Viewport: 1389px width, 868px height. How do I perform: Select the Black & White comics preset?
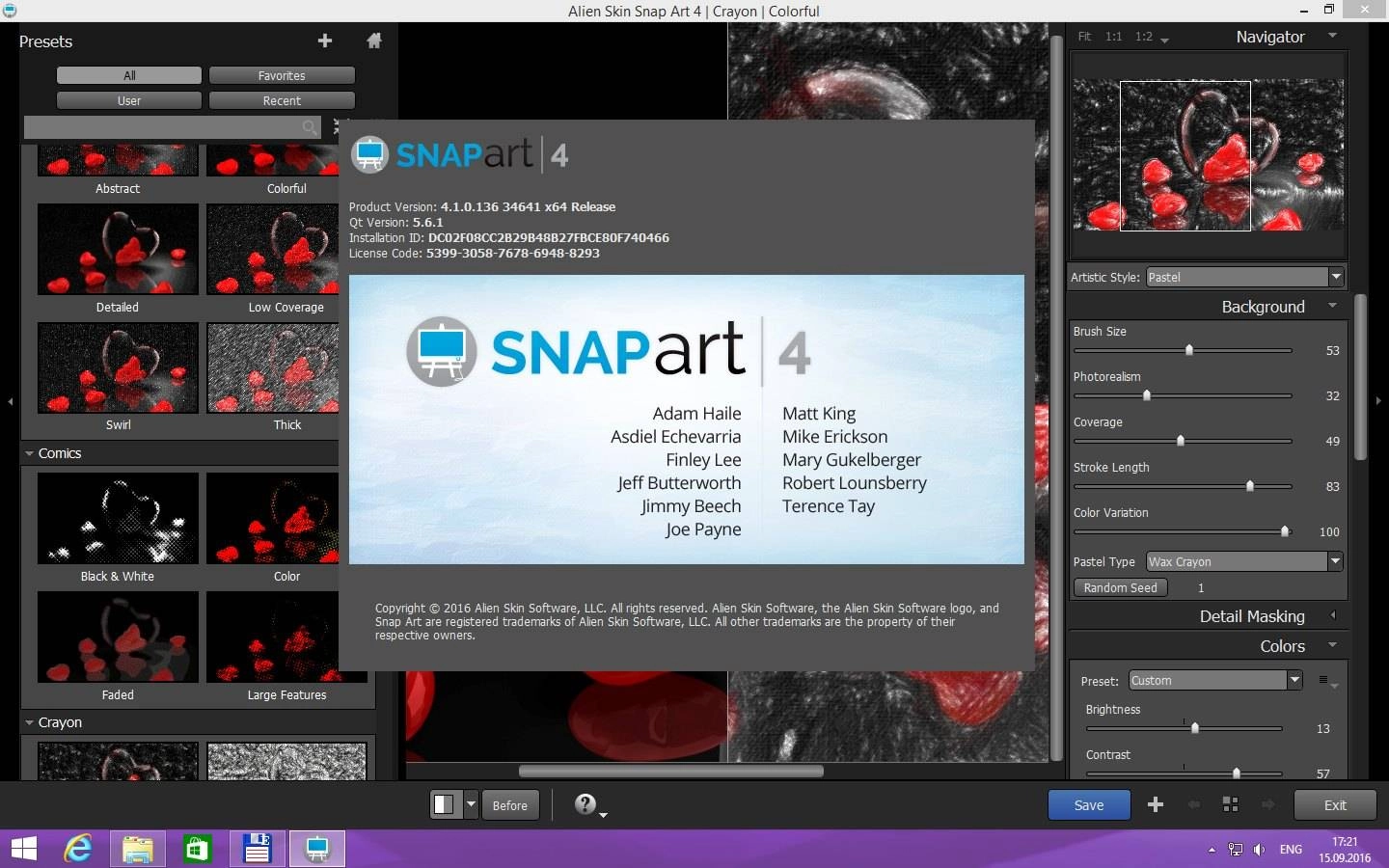click(x=118, y=518)
